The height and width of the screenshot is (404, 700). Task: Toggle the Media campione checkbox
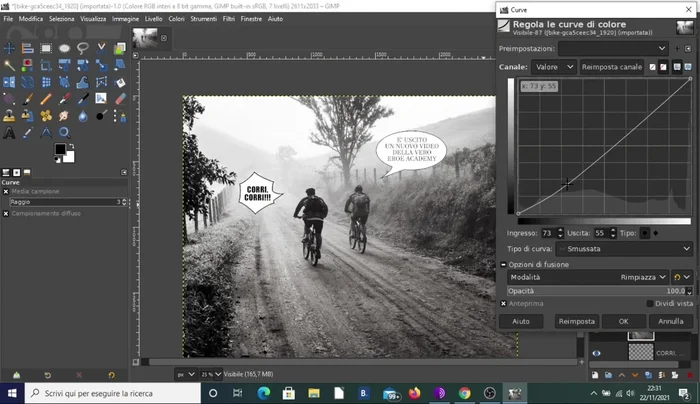5,191
